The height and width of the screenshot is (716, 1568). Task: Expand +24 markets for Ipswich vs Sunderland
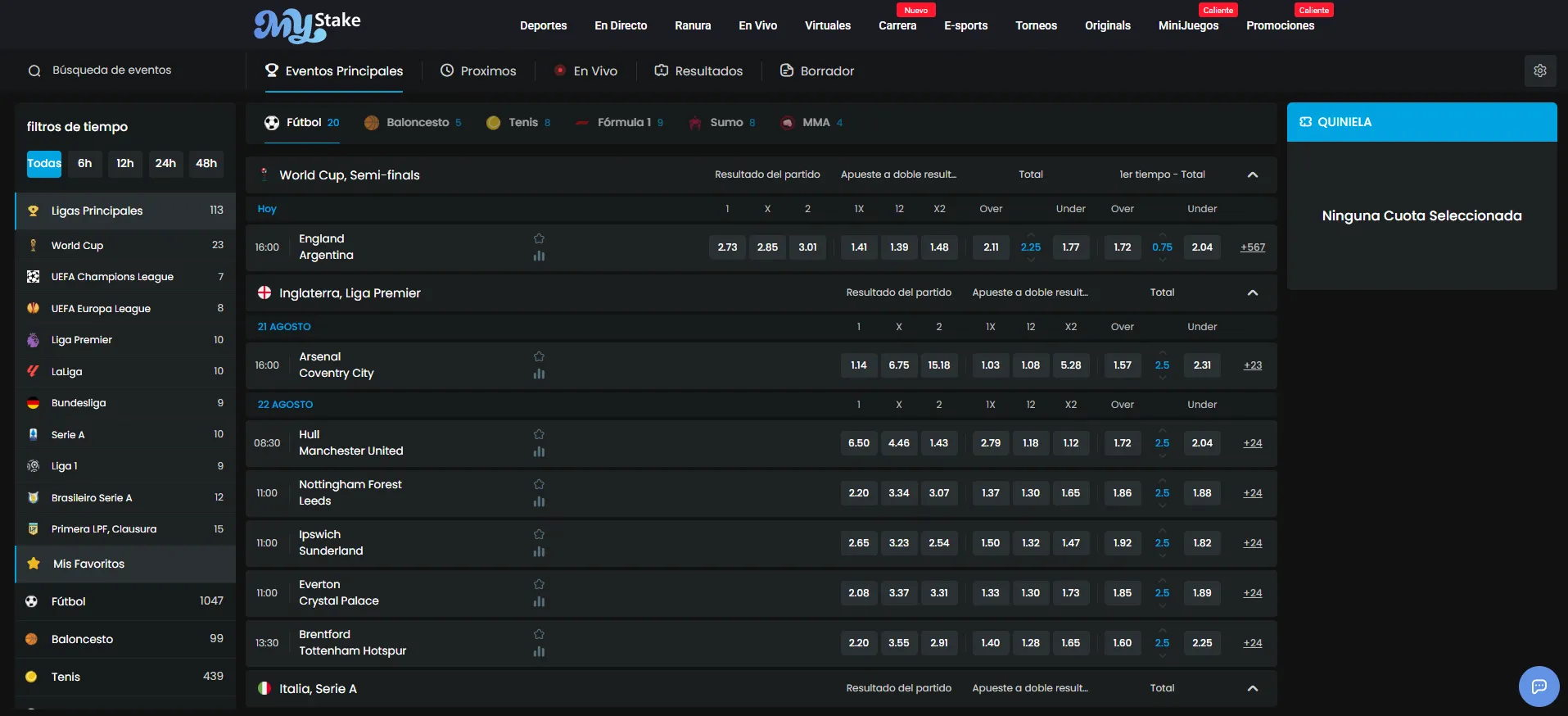coord(1252,542)
